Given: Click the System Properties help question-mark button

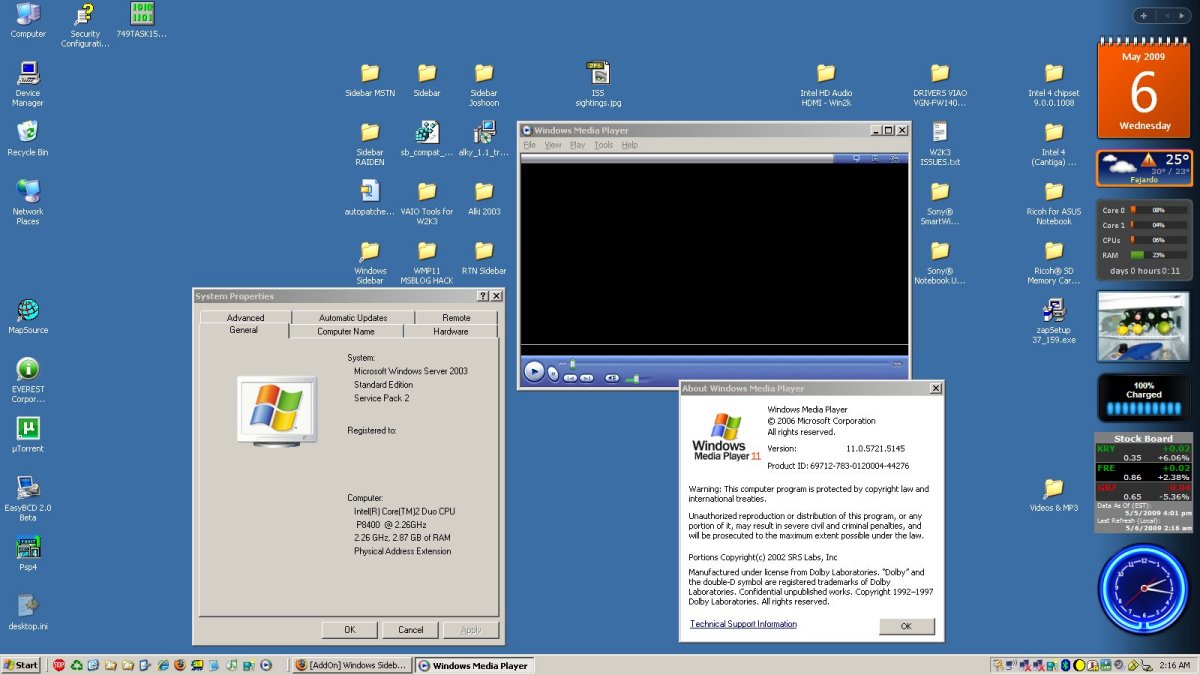Looking at the screenshot, I should coord(483,297).
